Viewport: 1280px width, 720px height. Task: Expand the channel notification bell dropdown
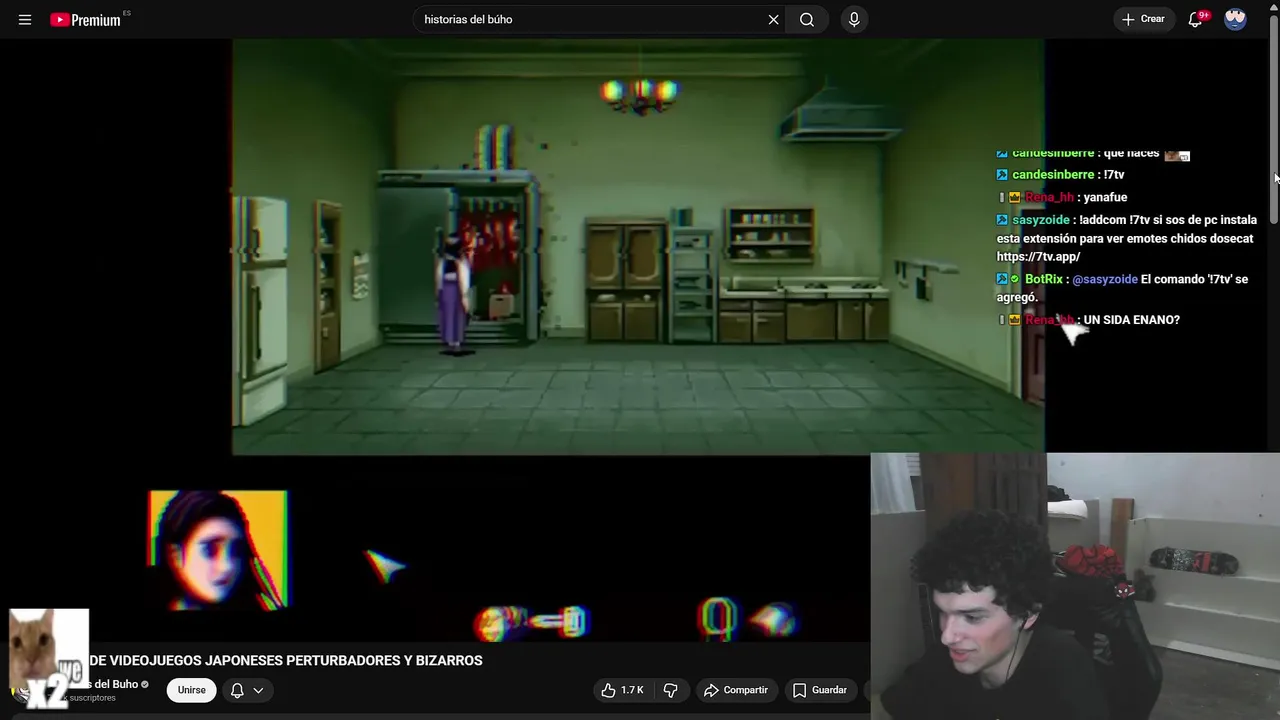click(x=247, y=690)
